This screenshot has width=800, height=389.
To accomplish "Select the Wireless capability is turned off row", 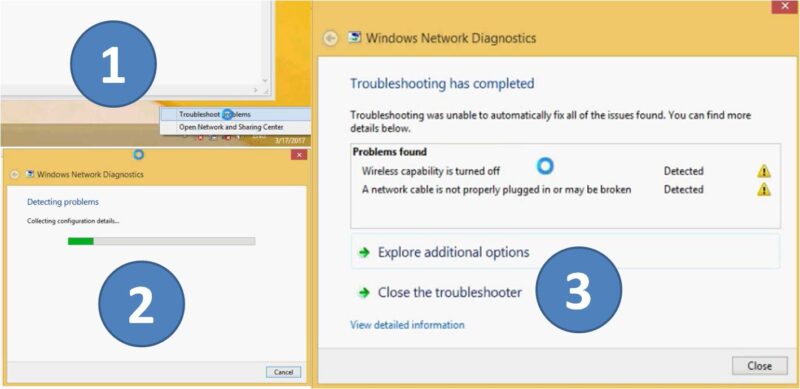I will click(x=565, y=171).
